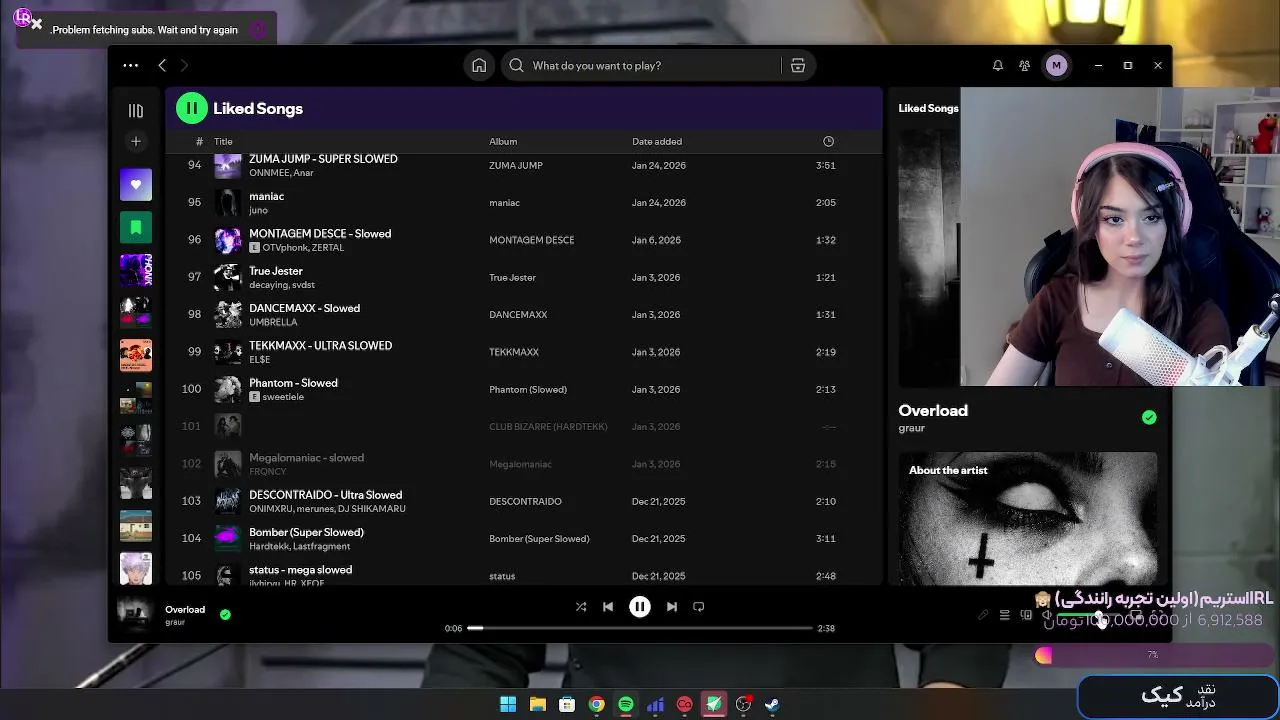Open Your Episodes bookmark in sidebar
The height and width of the screenshot is (720, 1280).
point(136,228)
